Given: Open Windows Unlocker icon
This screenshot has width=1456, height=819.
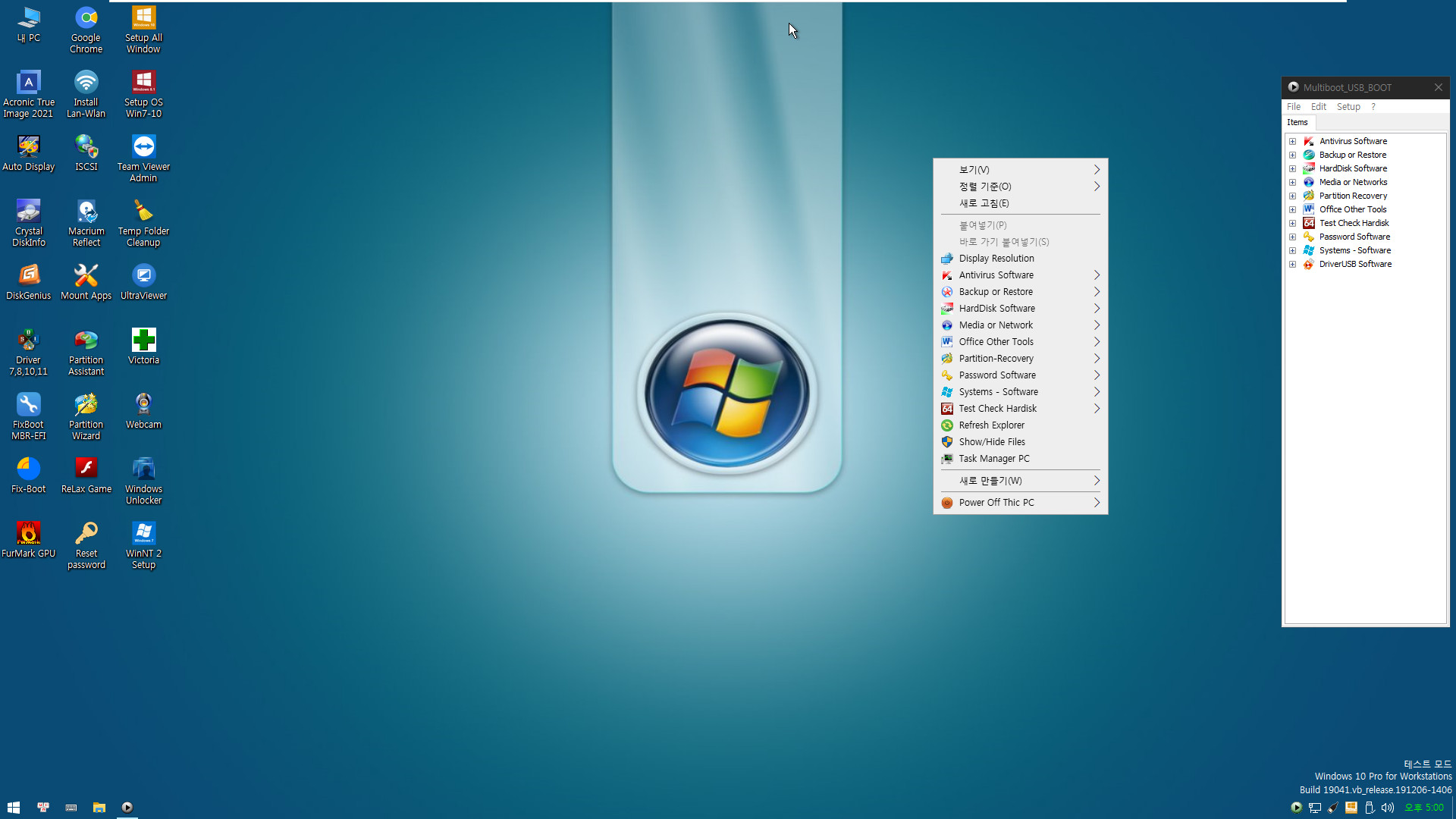Looking at the screenshot, I should [x=143, y=481].
